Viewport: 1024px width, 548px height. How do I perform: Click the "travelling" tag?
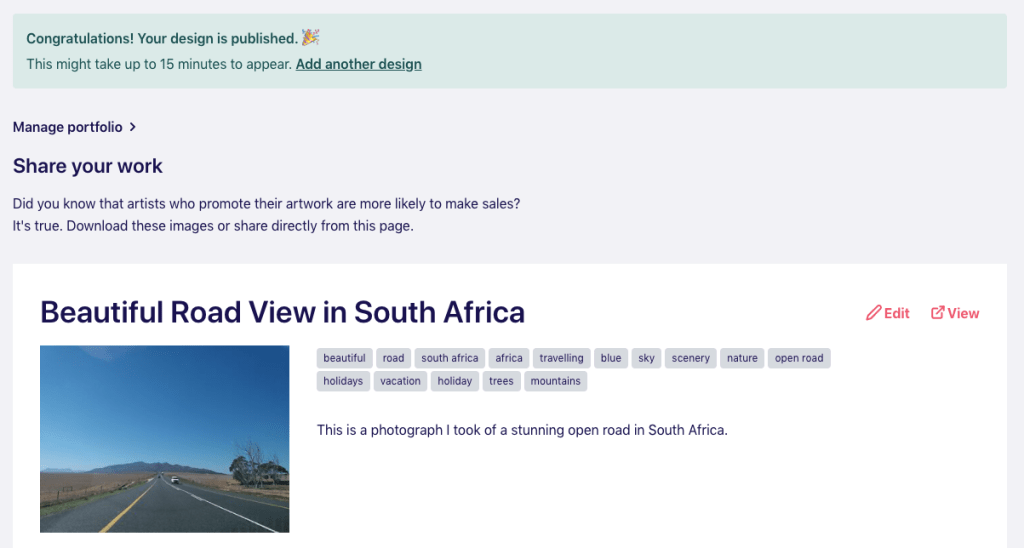coord(561,358)
